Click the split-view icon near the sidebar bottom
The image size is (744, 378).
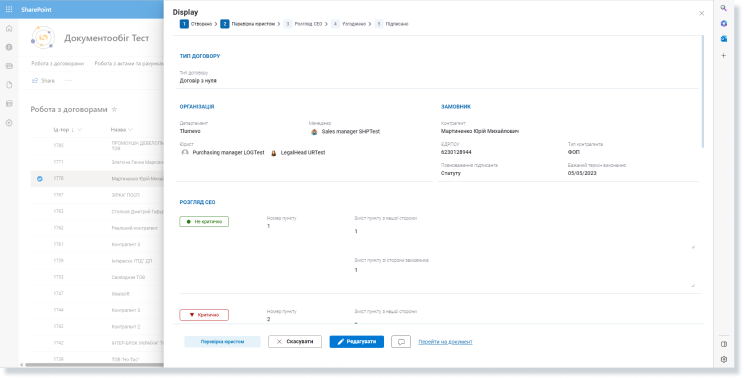click(x=724, y=344)
